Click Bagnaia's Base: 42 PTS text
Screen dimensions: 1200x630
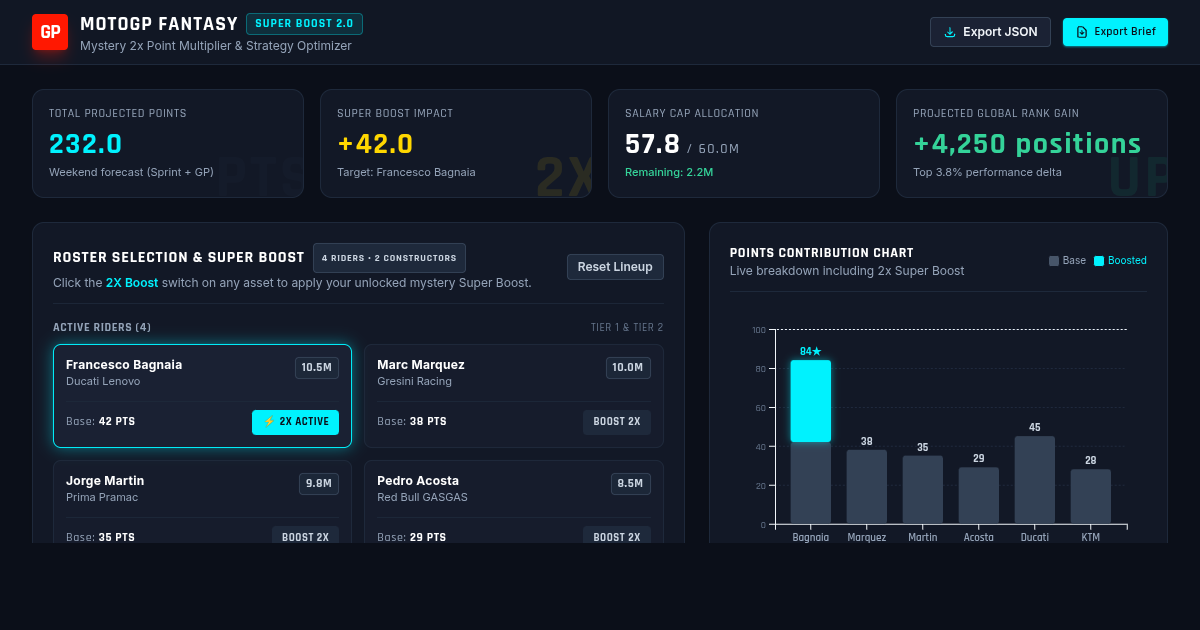tap(100, 422)
